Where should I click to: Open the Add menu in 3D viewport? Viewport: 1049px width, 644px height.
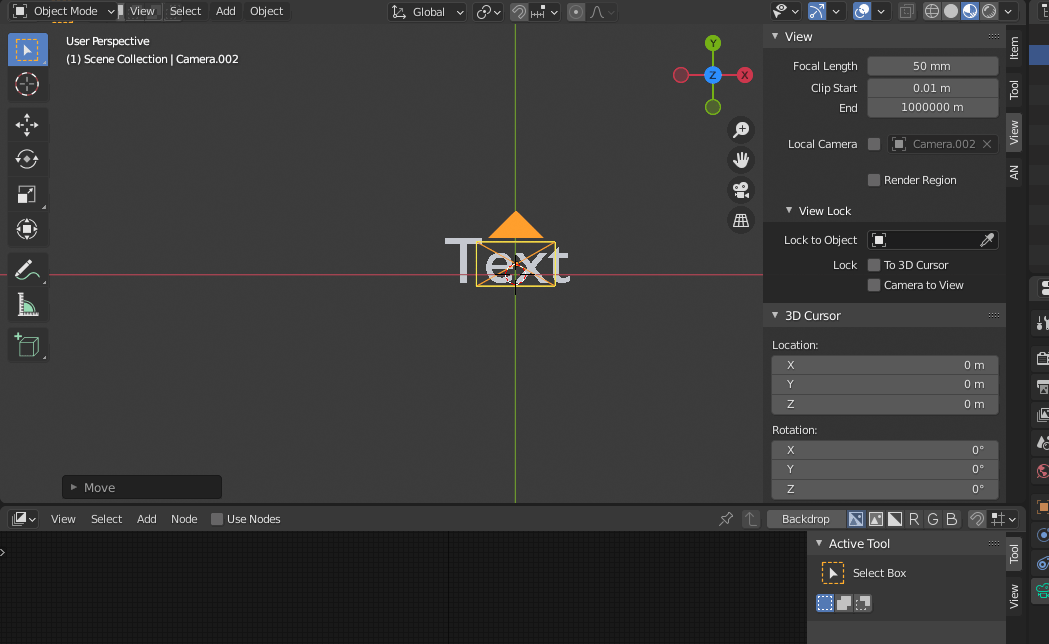point(225,11)
